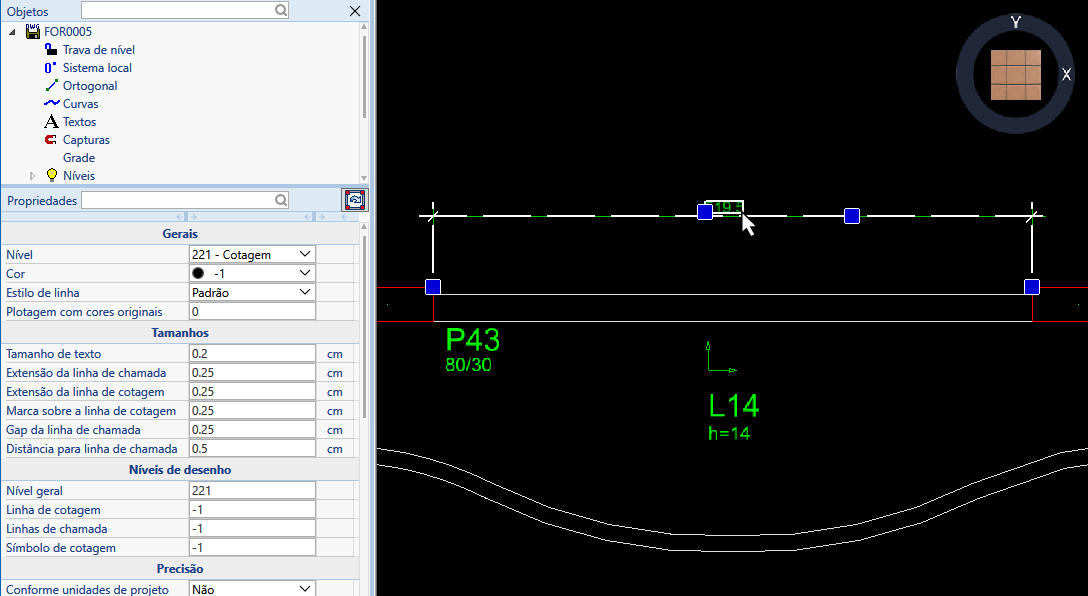
Task: Open the Nível dropdown showing 221 - Cotagem
Action: (x=252, y=255)
